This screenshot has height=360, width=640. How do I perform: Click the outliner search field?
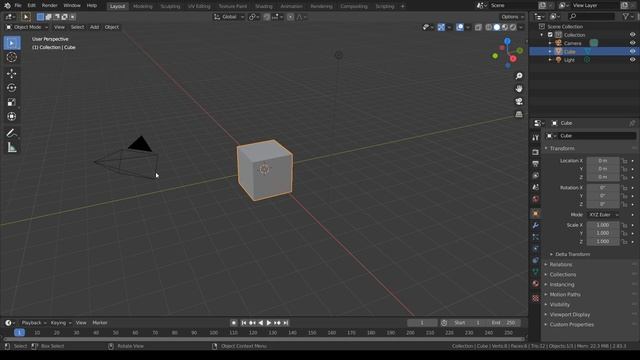point(591,16)
